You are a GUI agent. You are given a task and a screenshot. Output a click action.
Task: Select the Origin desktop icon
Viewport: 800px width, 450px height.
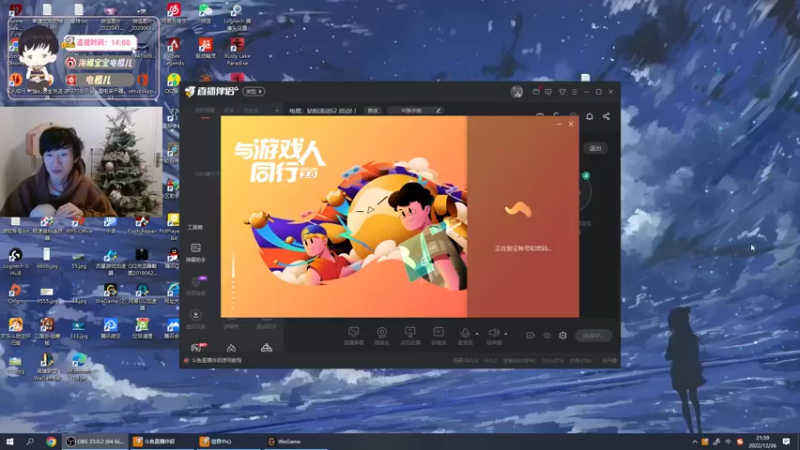15,294
